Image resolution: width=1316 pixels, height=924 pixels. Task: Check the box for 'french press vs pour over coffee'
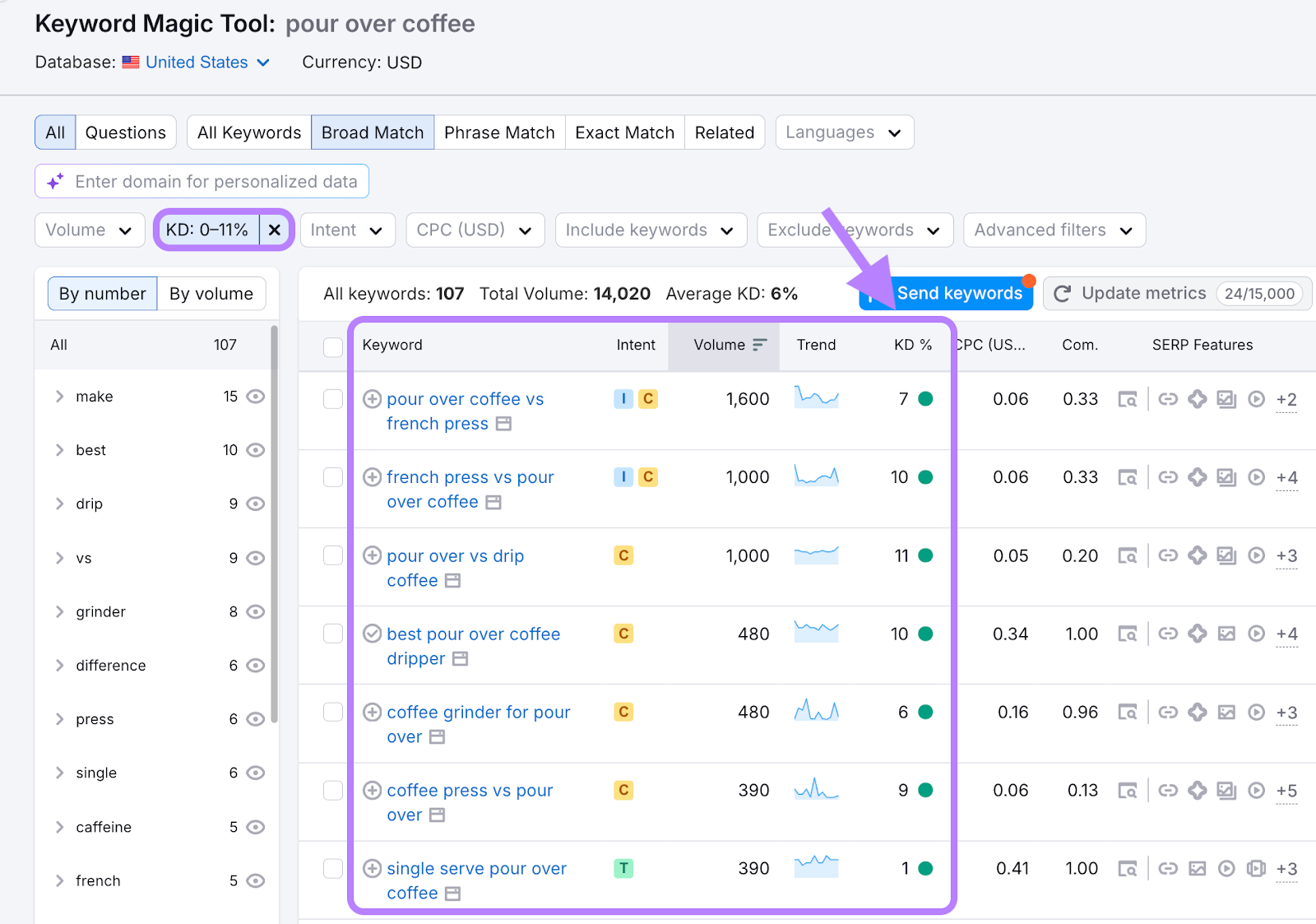pyautogui.click(x=333, y=477)
